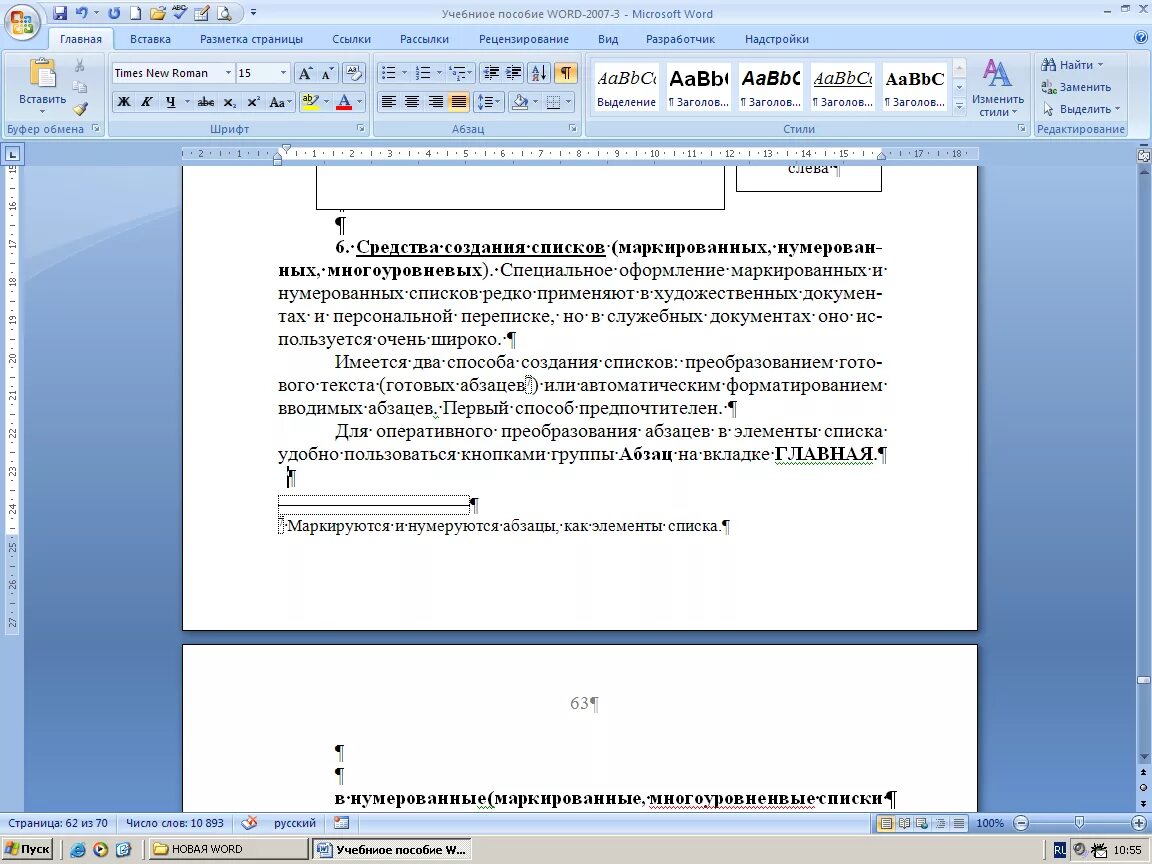Switch to Разметка страницы tab

[x=251, y=39]
